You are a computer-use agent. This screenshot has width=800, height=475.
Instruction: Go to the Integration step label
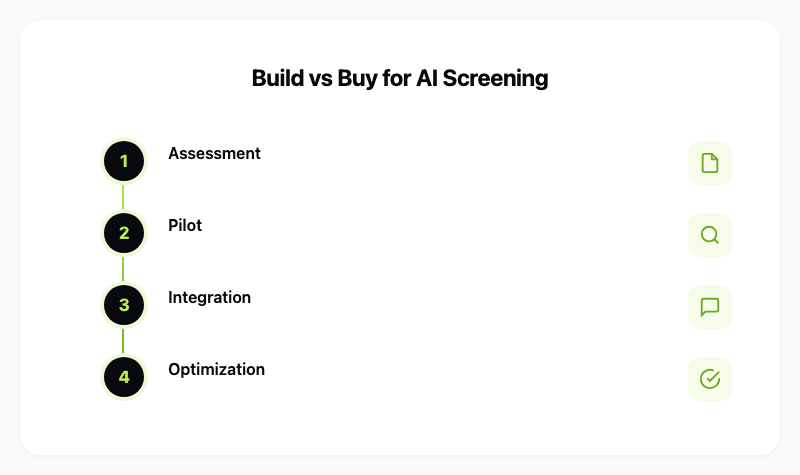(x=209, y=297)
